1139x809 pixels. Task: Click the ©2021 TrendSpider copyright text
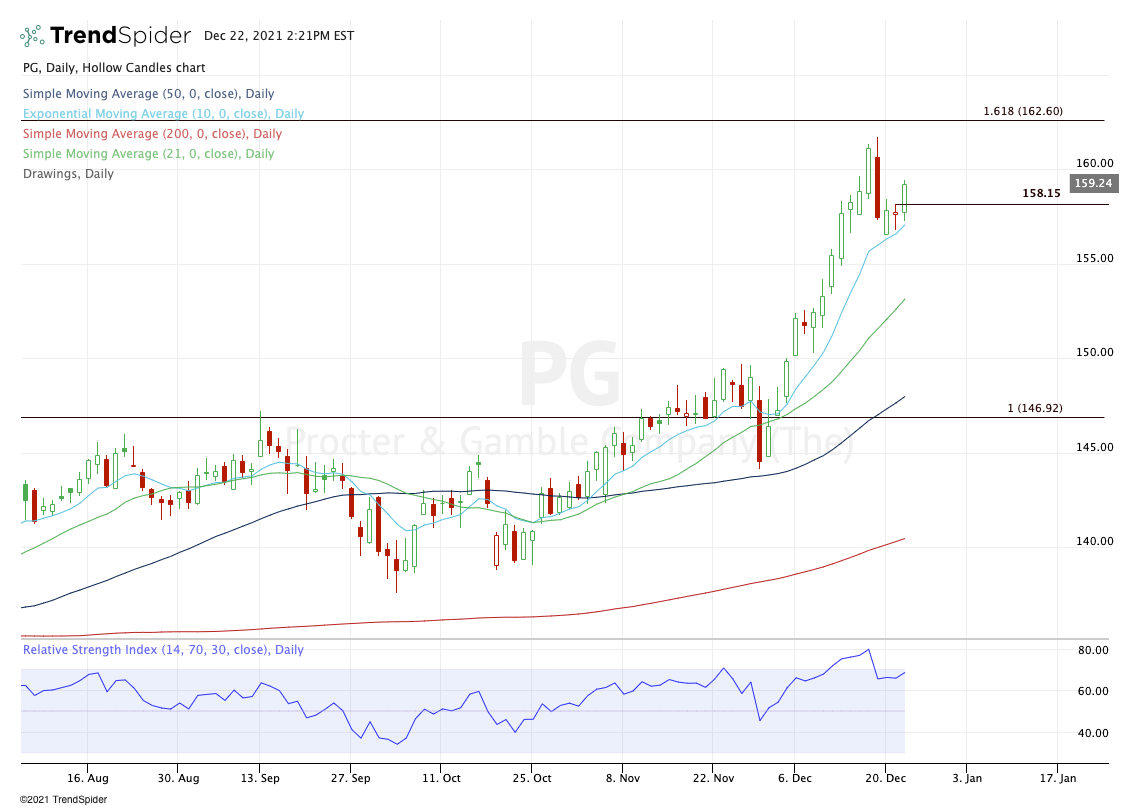[63, 800]
